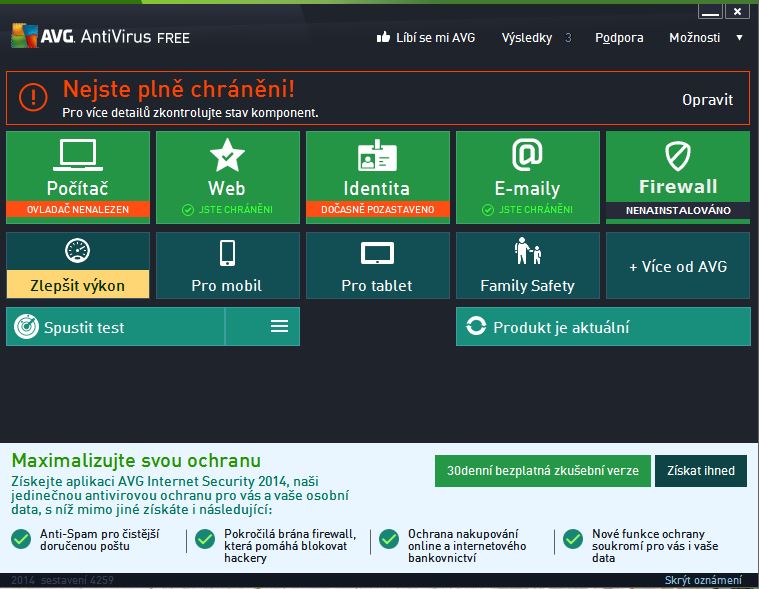759x589 pixels.
Task: Click green checkmark beside Anti-Spam feature
Action: 21,539
